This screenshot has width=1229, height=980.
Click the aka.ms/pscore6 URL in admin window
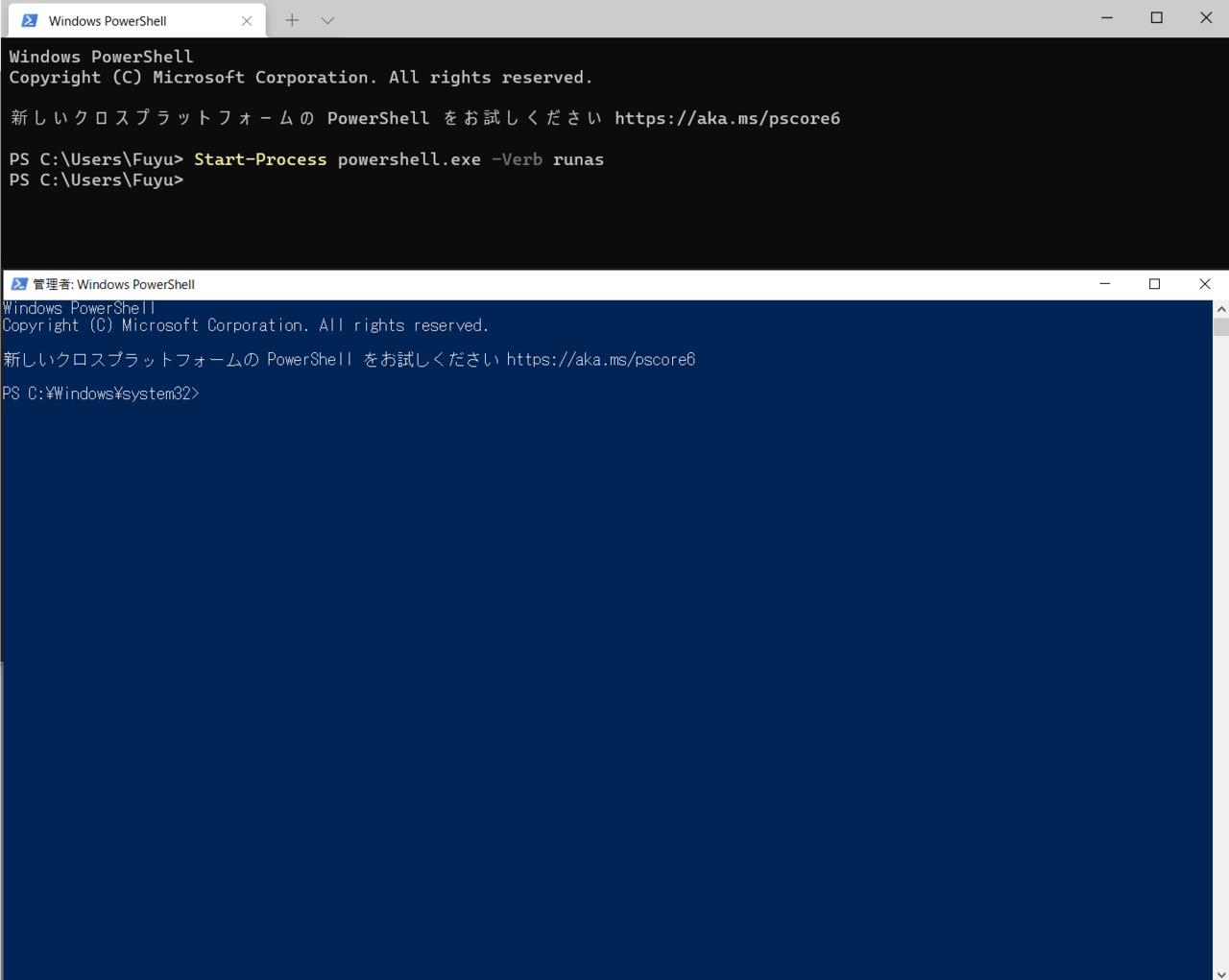[x=601, y=360]
